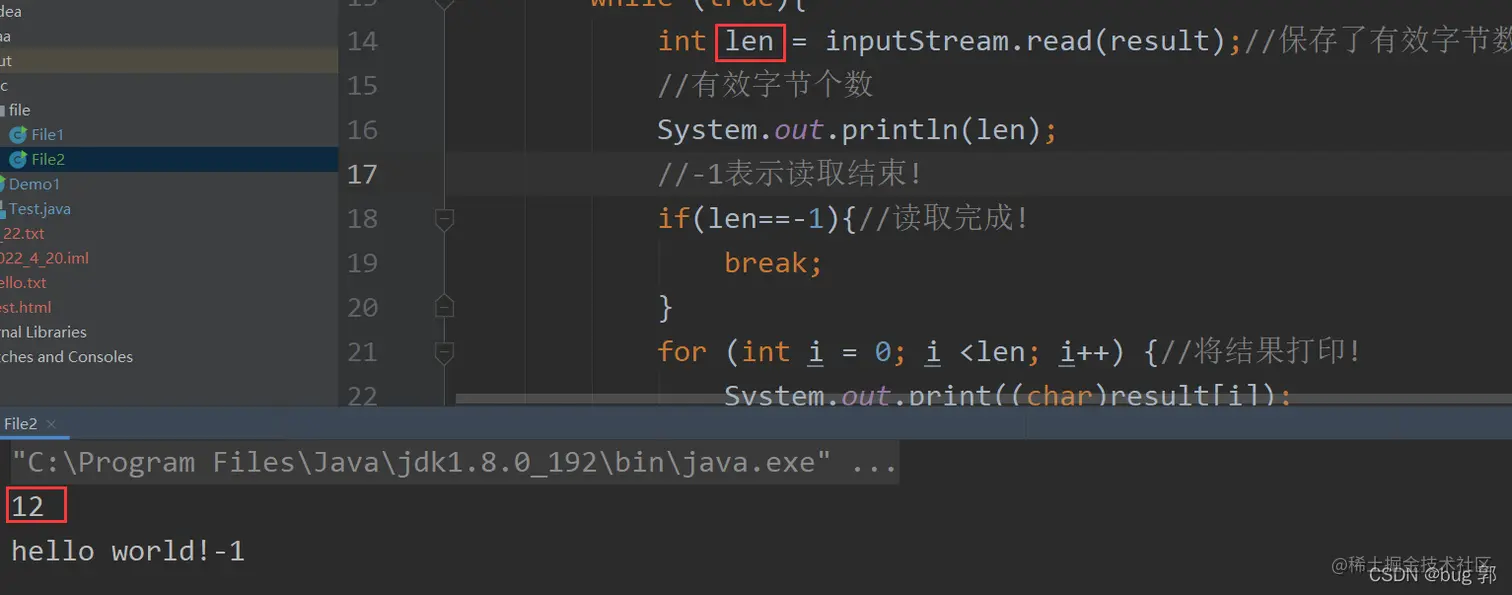Click the java.exe command line in console
The image size is (1512, 595).
coord(454,463)
